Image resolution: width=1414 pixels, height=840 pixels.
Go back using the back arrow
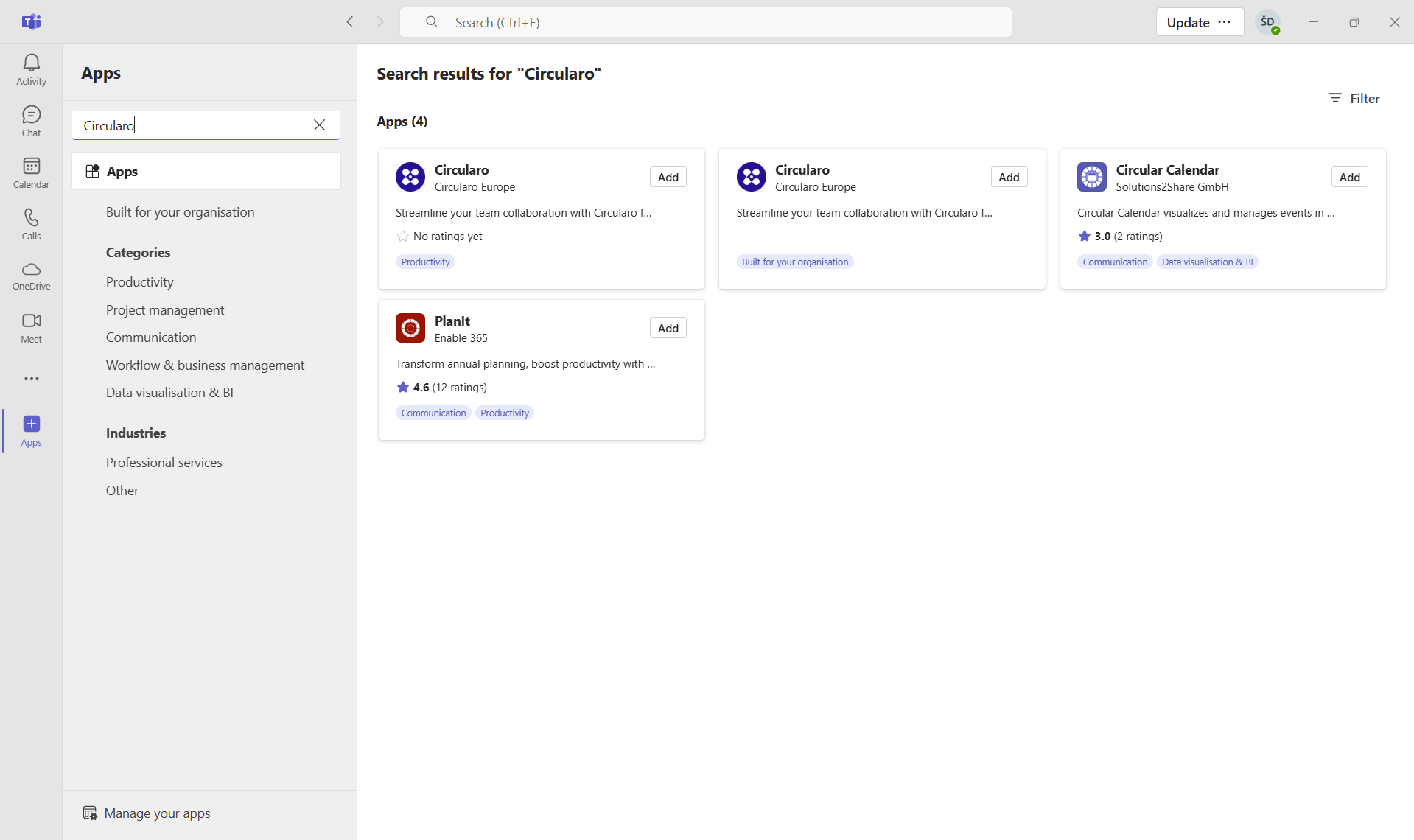(350, 22)
